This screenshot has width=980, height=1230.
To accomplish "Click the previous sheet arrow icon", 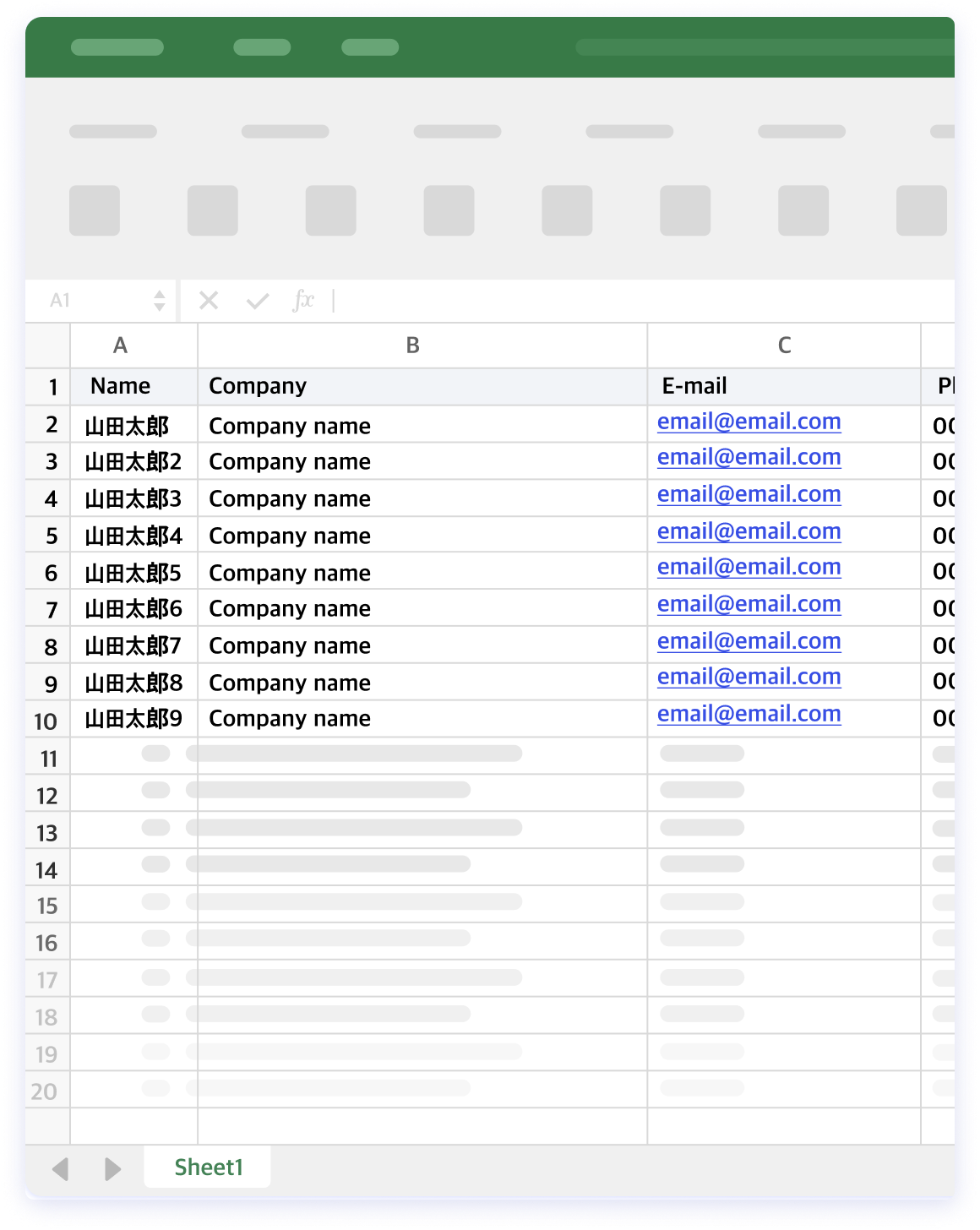I will pyautogui.click(x=60, y=1169).
